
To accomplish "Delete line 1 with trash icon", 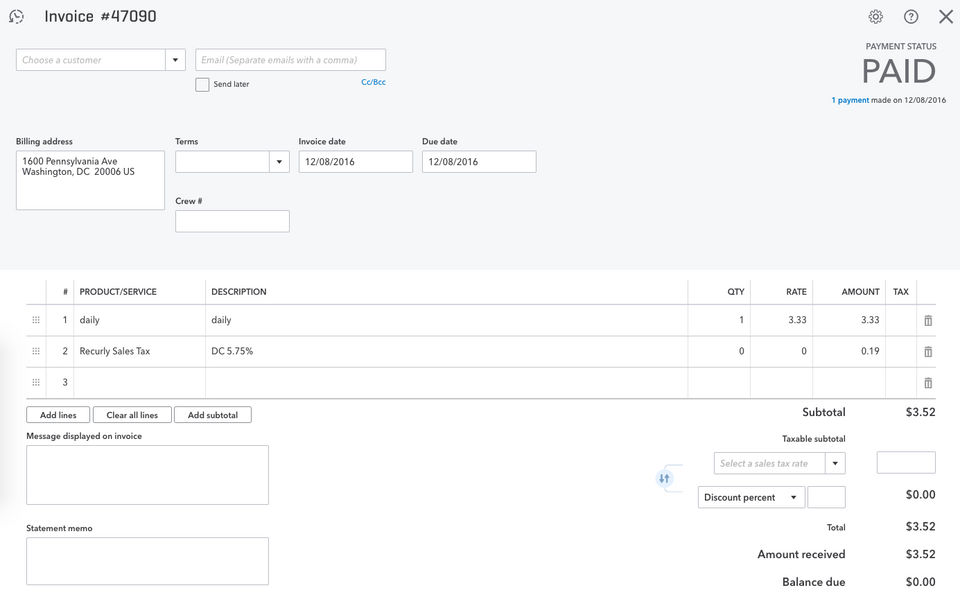I will (928, 321).
